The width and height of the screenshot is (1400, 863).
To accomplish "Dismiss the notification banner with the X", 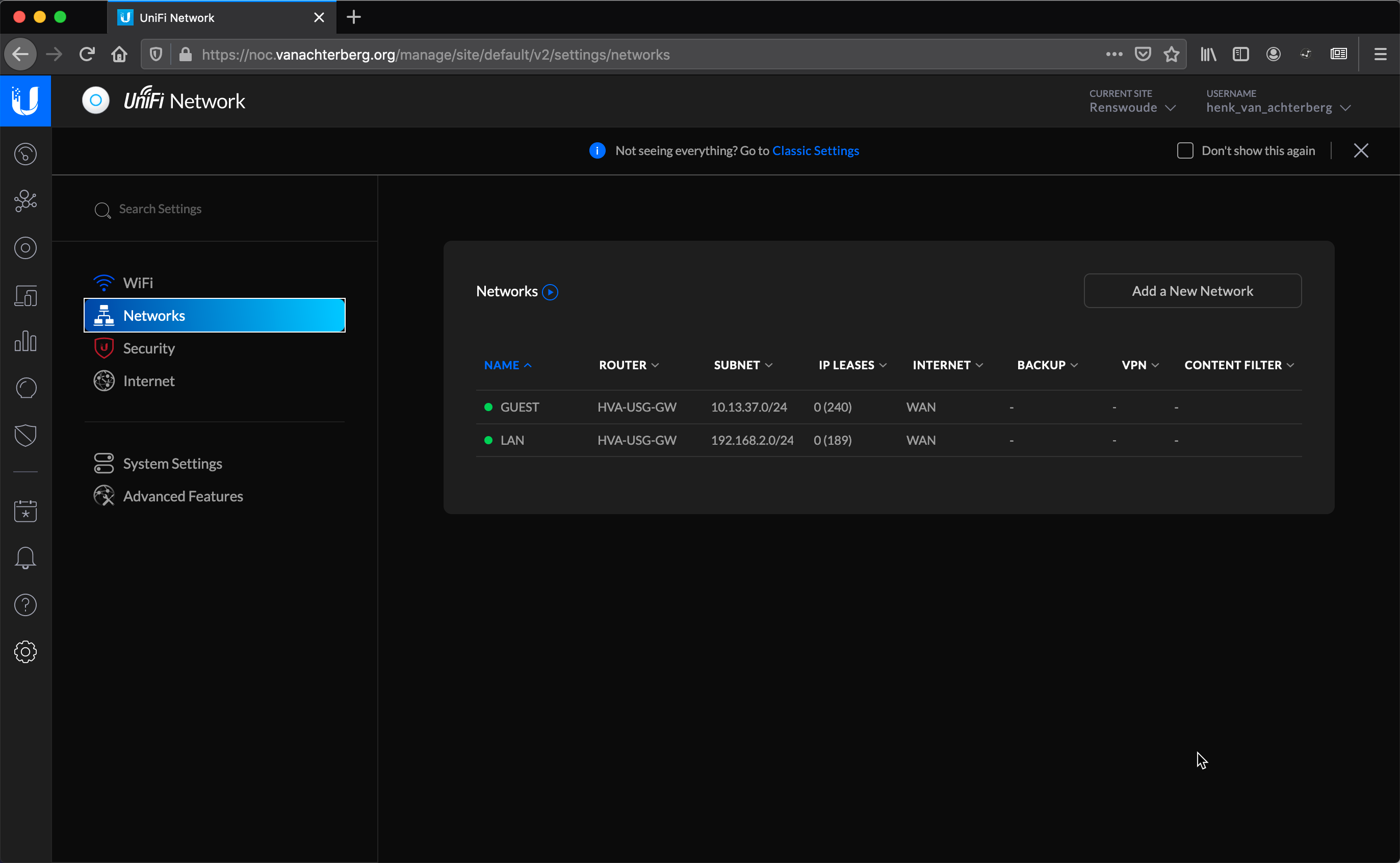I will (x=1361, y=150).
